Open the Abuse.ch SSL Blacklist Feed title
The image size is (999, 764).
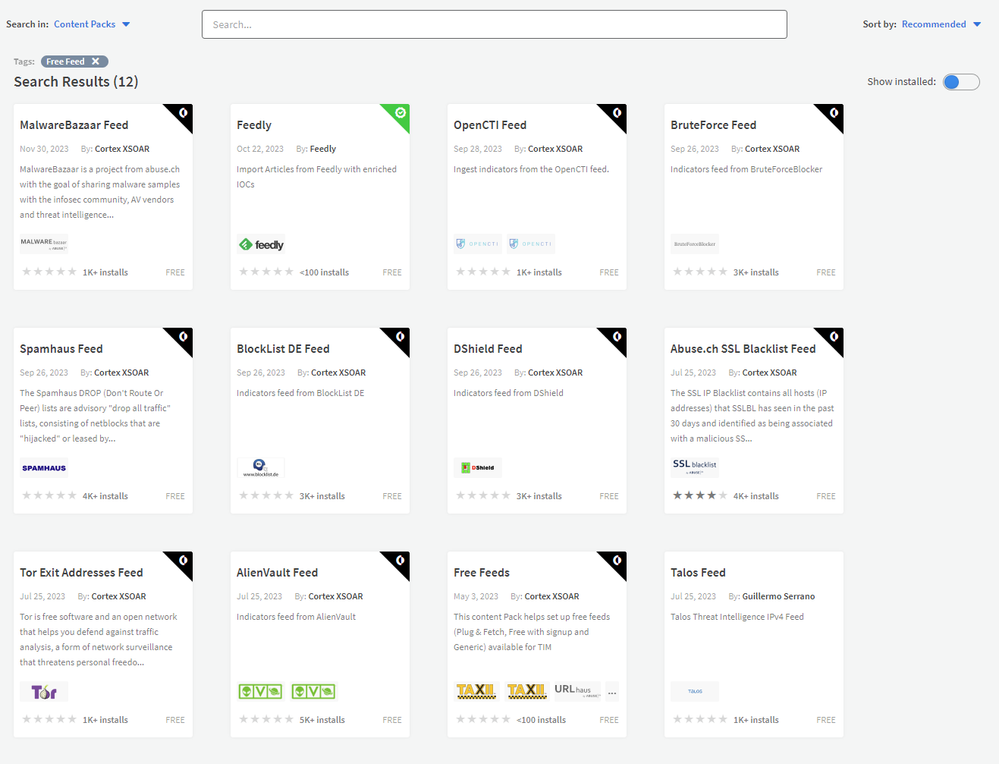pos(743,349)
